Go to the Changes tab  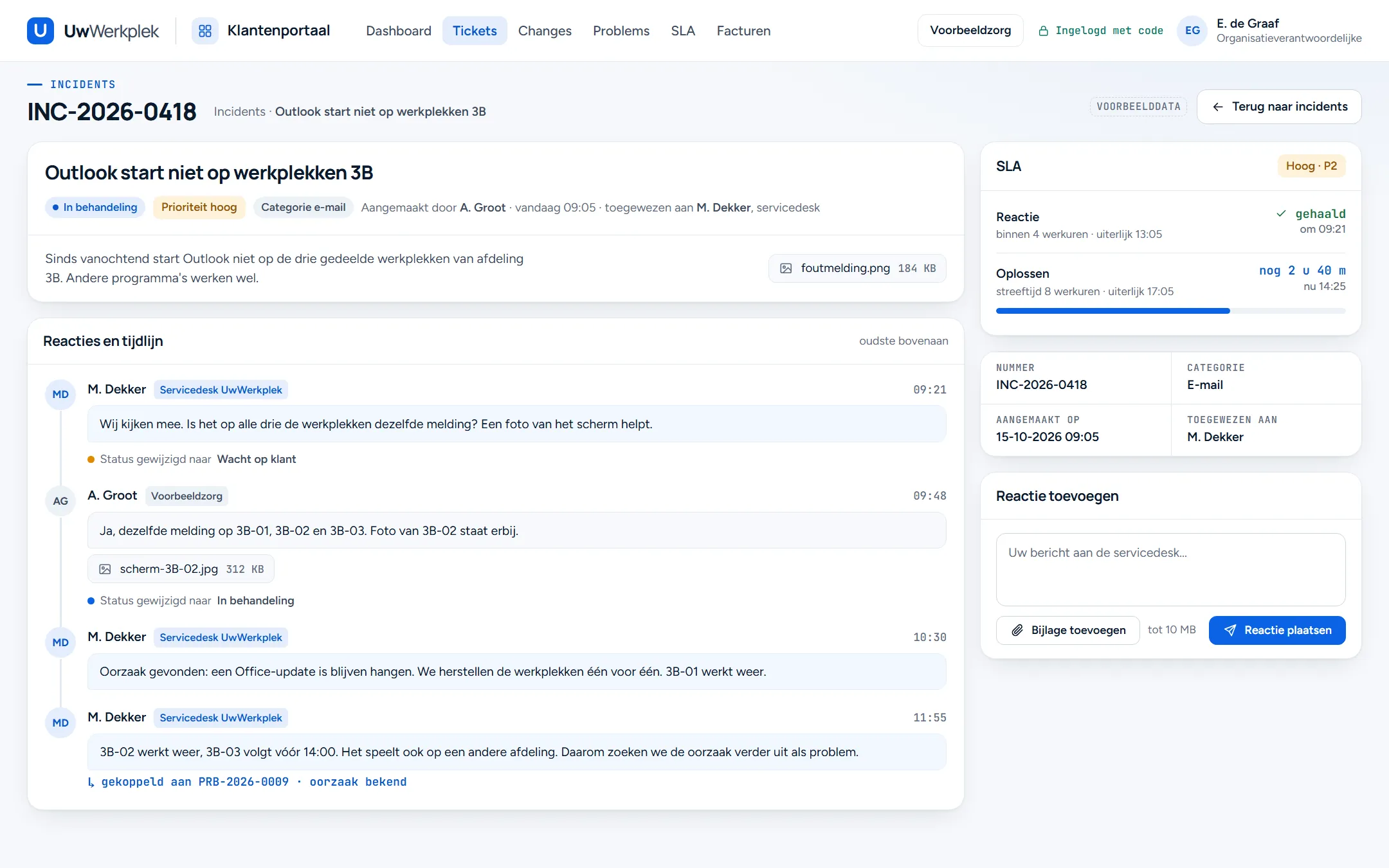[545, 31]
